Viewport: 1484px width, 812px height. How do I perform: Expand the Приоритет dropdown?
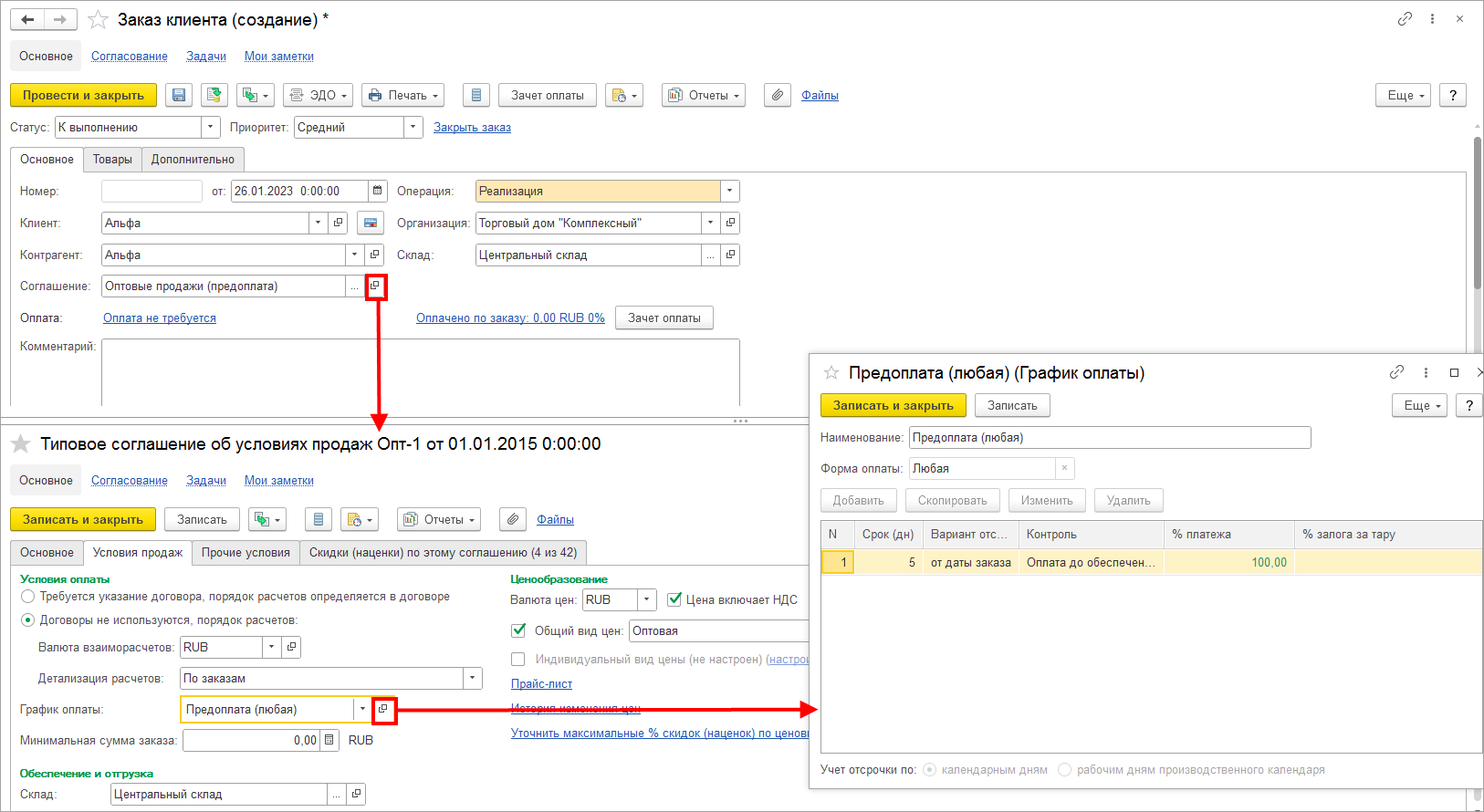pyautogui.click(x=413, y=127)
